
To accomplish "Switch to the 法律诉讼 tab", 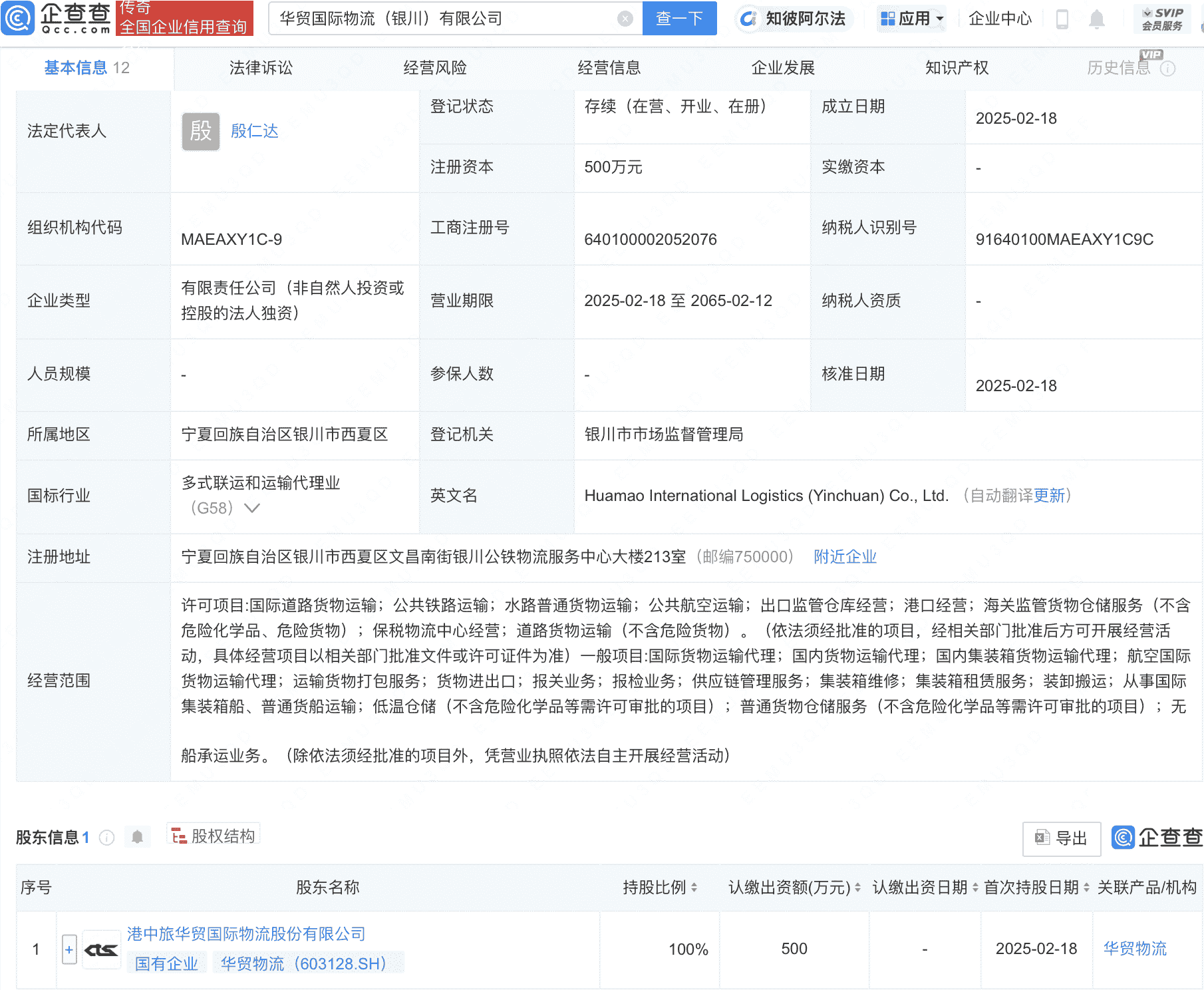I will [x=260, y=67].
